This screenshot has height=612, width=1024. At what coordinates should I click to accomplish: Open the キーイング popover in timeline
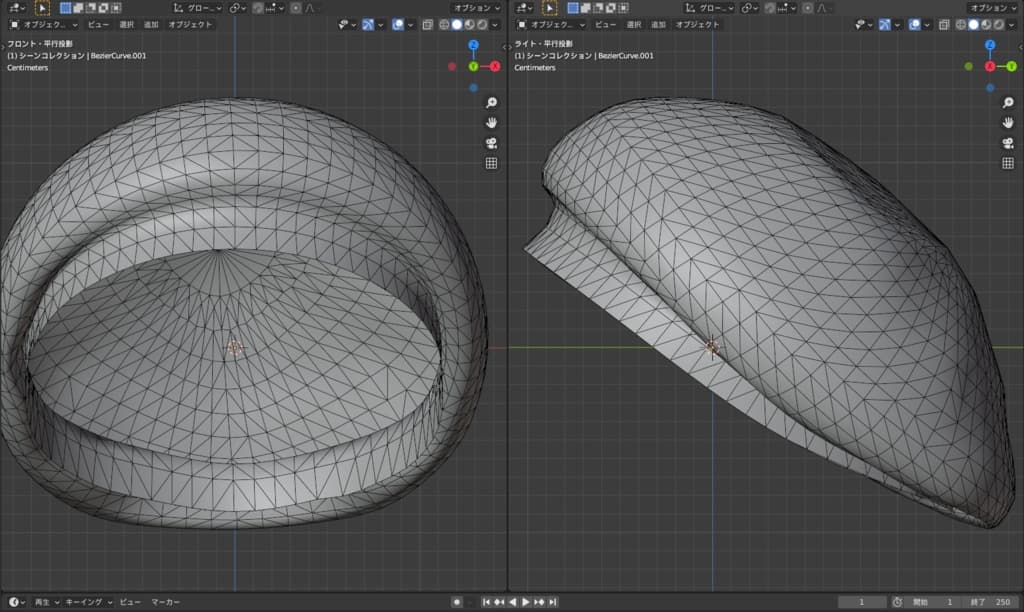tap(88, 602)
